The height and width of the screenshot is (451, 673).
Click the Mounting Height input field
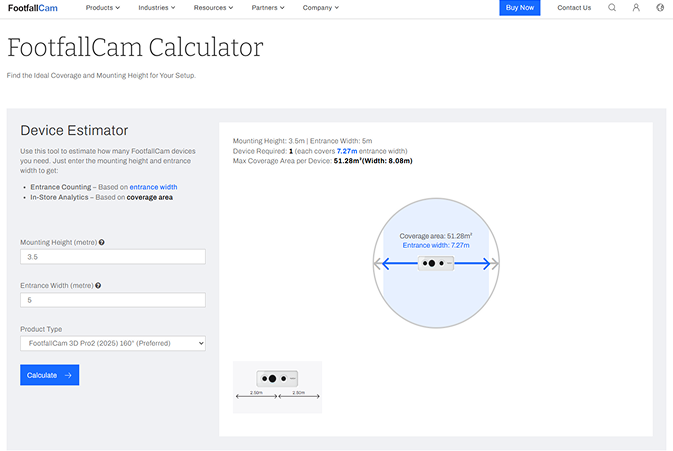113,257
